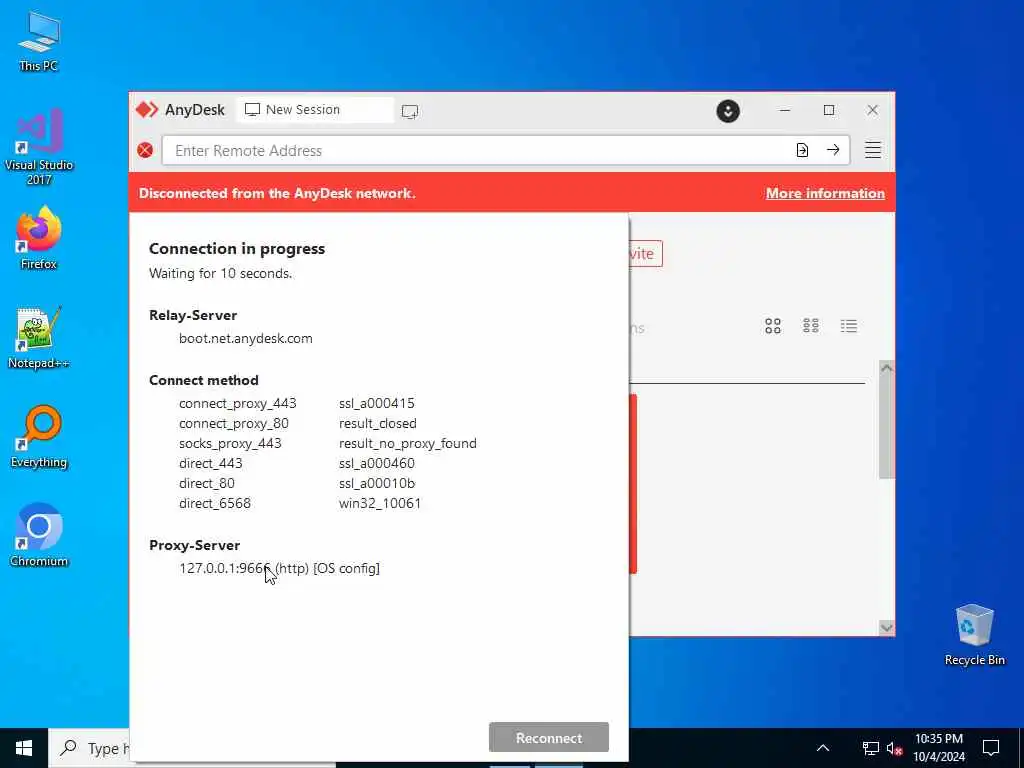The image size is (1024, 768).
Task: Open the notification center icon
Action: (991, 748)
